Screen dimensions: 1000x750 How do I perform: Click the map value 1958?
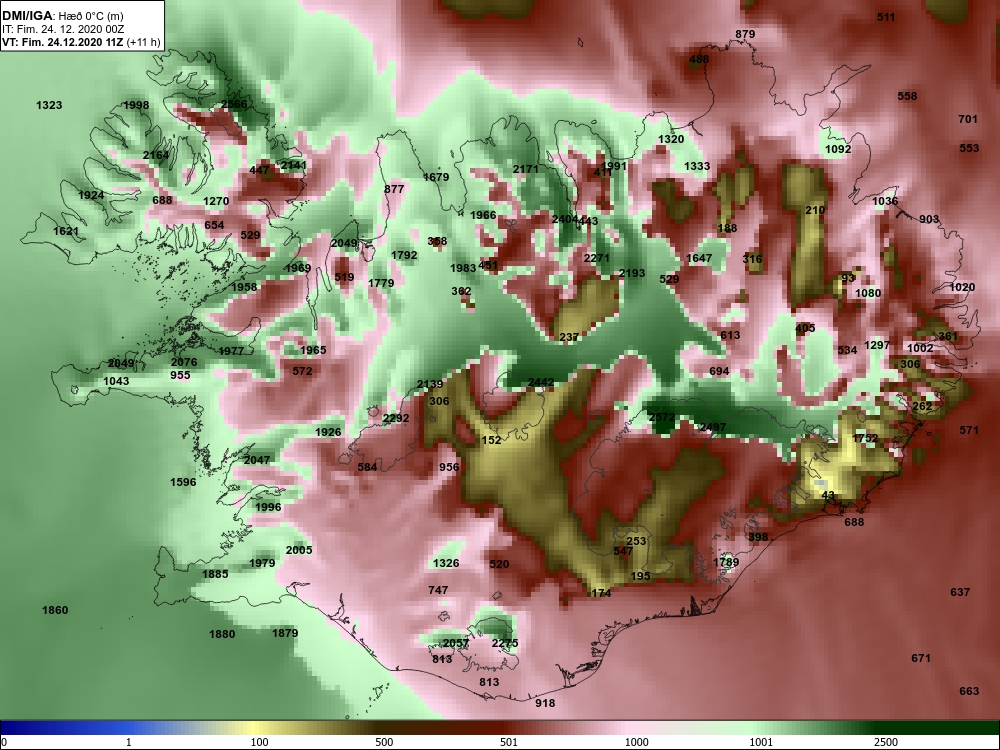tap(244, 287)
